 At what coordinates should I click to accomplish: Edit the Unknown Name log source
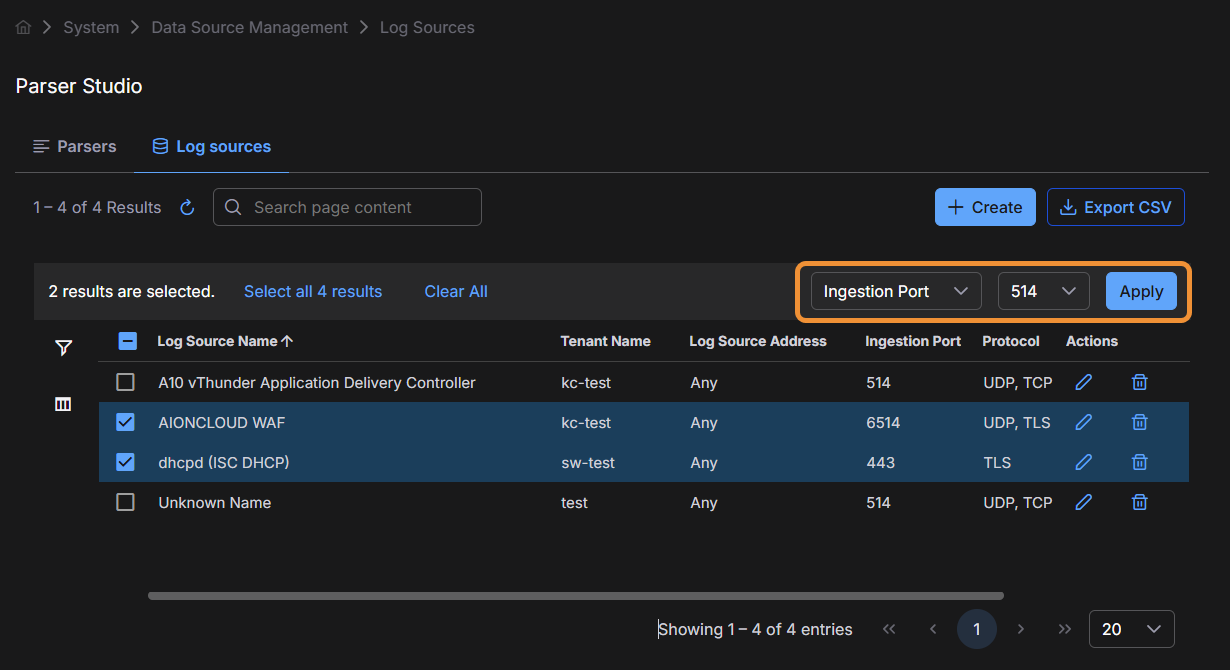point(1083,503)
